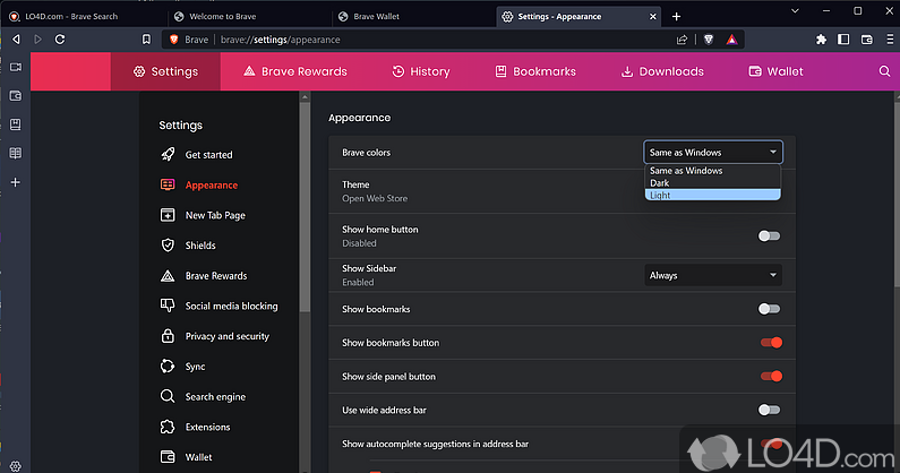Image resolution: width=900 pixels, height=473 pixels.
Task: Open Brave Rewards triangle icon in address bar
Action: coord(732,40)
